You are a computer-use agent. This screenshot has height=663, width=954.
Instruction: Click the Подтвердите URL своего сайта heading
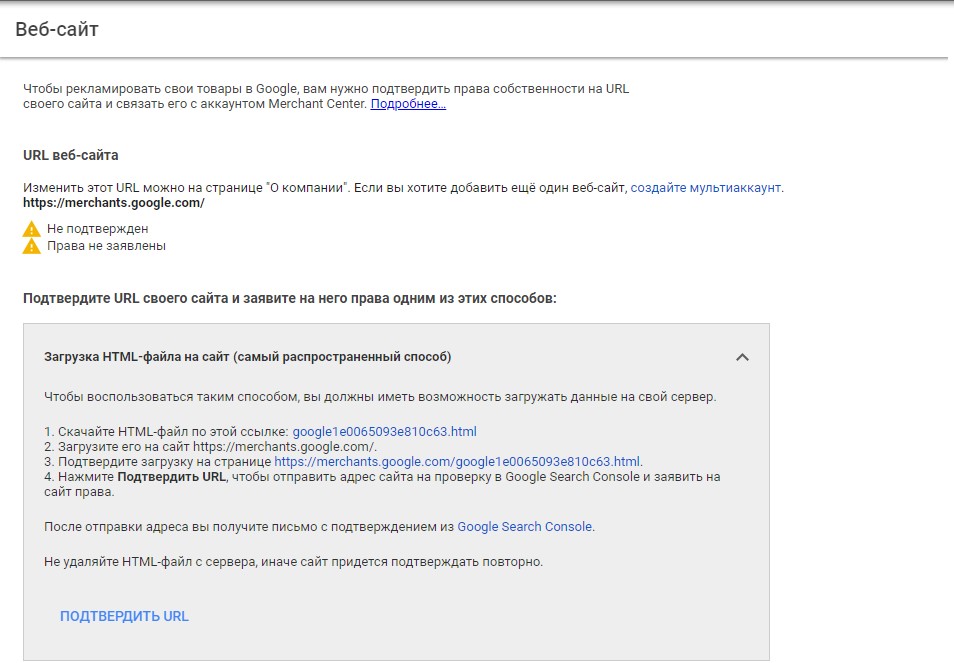click(x=290, y=299)
